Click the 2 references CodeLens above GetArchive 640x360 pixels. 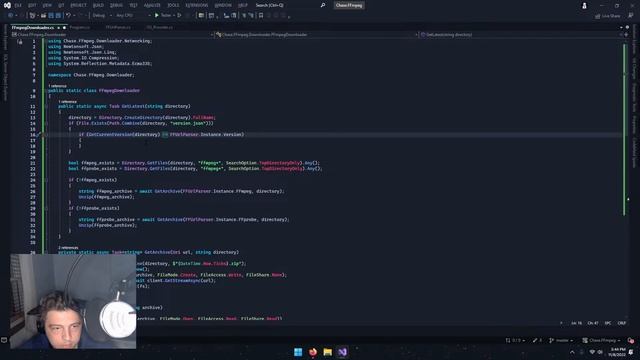tap(68, 247)
